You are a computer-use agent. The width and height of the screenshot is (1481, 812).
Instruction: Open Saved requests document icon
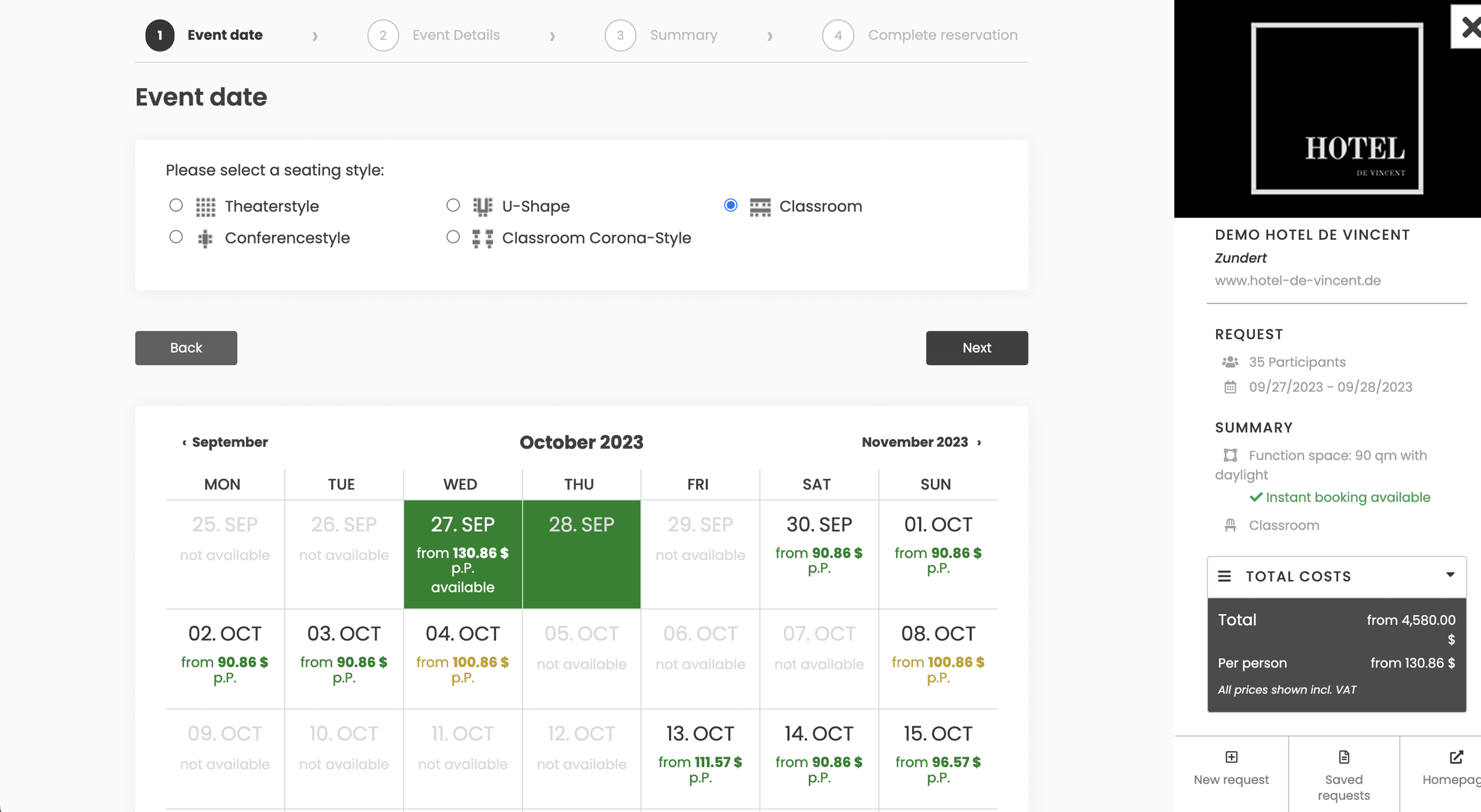coord(1343,756)
